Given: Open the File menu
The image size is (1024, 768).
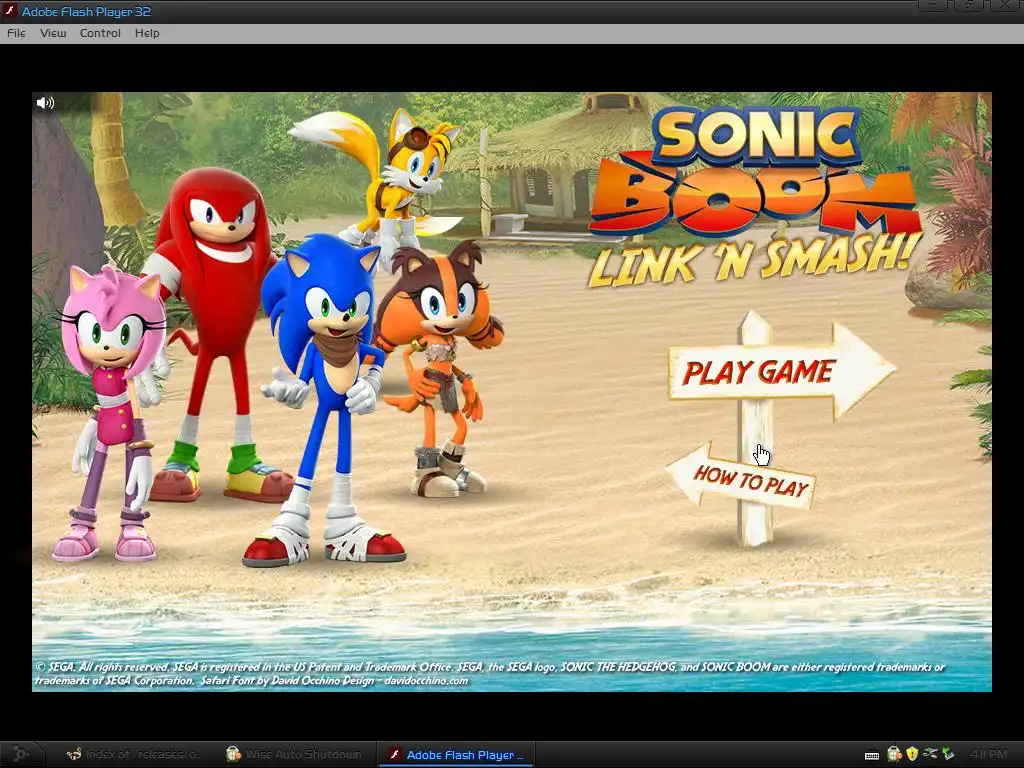Looking at the screenshot, I should [16, 33].
